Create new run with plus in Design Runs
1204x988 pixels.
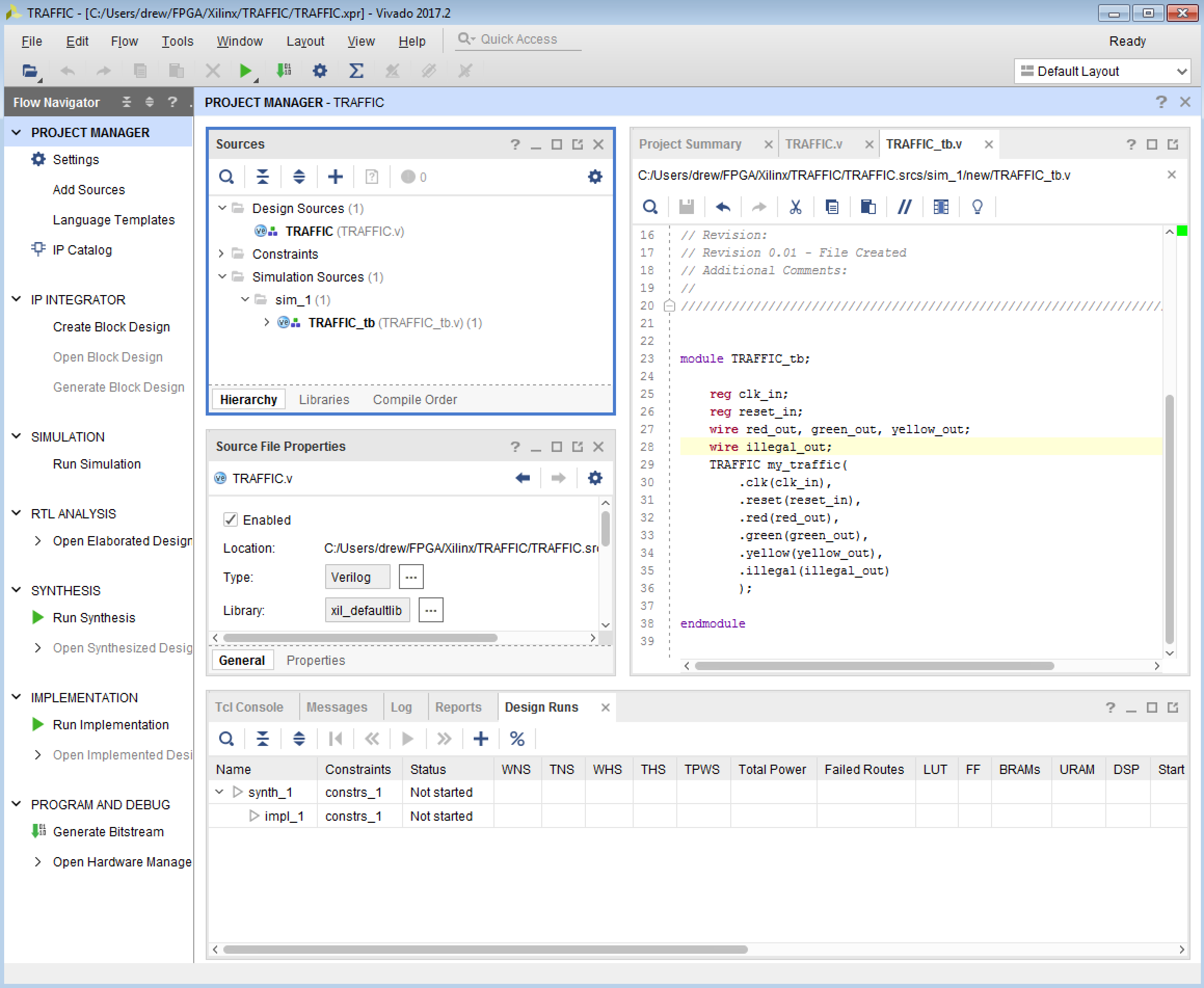click(x=481, y=739)
